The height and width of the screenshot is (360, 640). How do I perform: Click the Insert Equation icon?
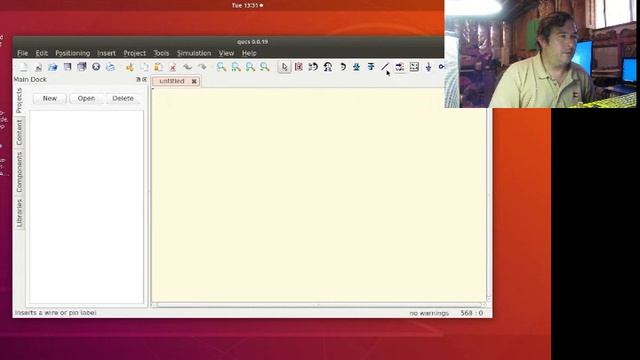point(414,67)
